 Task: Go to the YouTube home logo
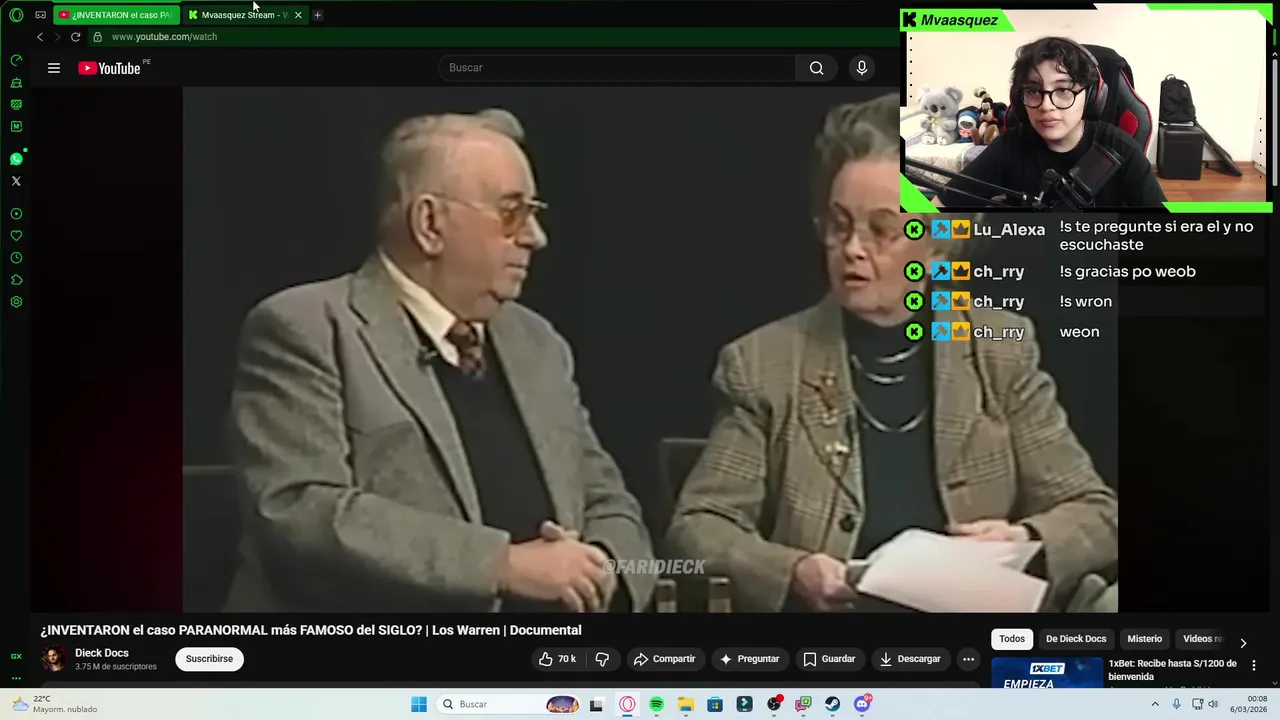(x=109, y=68)
